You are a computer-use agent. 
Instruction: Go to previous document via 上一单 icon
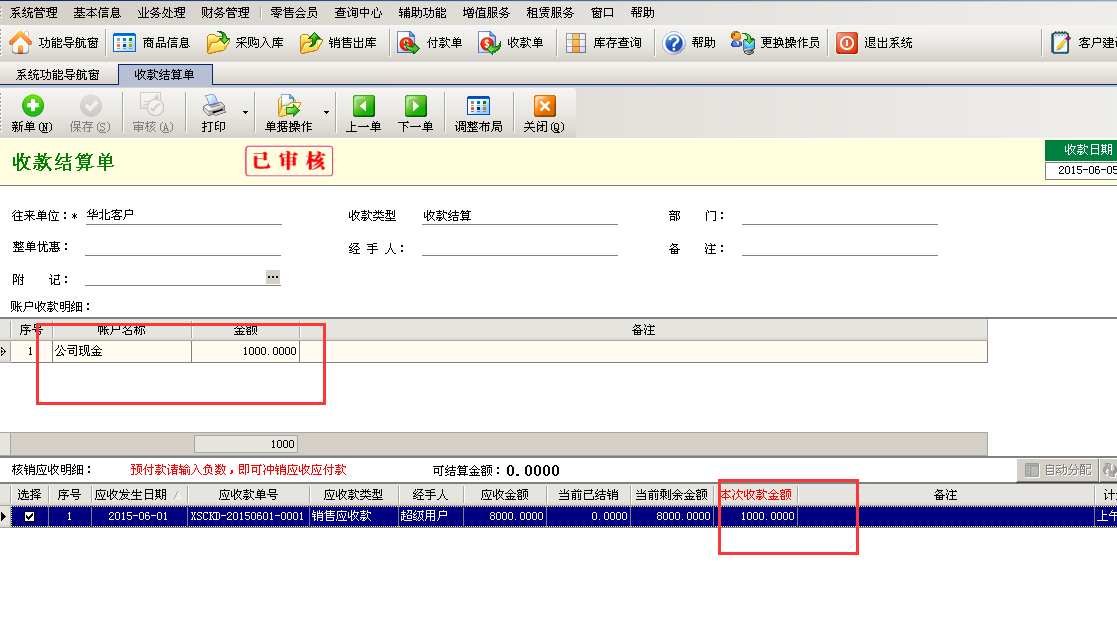click(363, 112)
